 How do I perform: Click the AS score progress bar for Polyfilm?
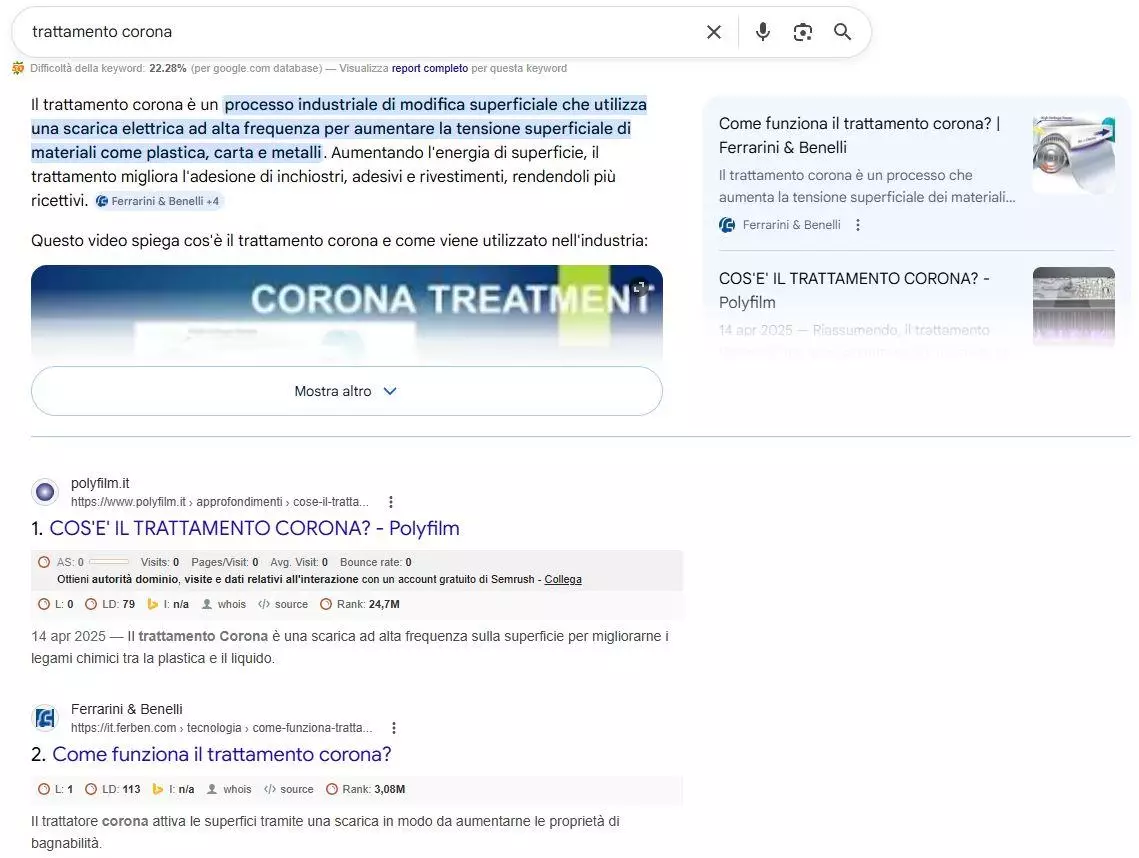tap(108, 562)
